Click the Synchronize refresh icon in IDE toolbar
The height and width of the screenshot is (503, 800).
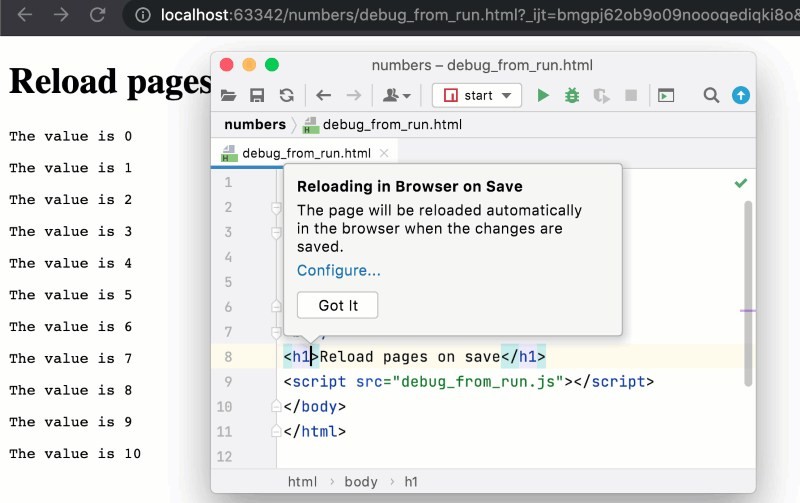(x=286, y=95)
